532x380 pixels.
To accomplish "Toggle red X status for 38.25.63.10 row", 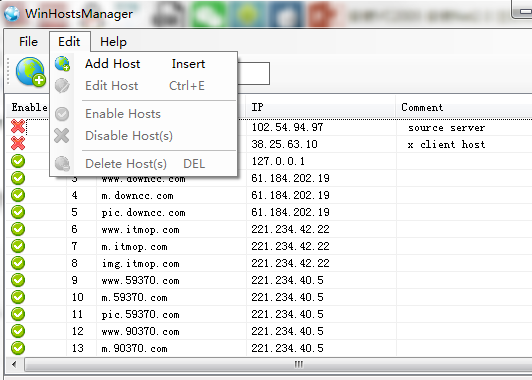I will coord(18,144).
